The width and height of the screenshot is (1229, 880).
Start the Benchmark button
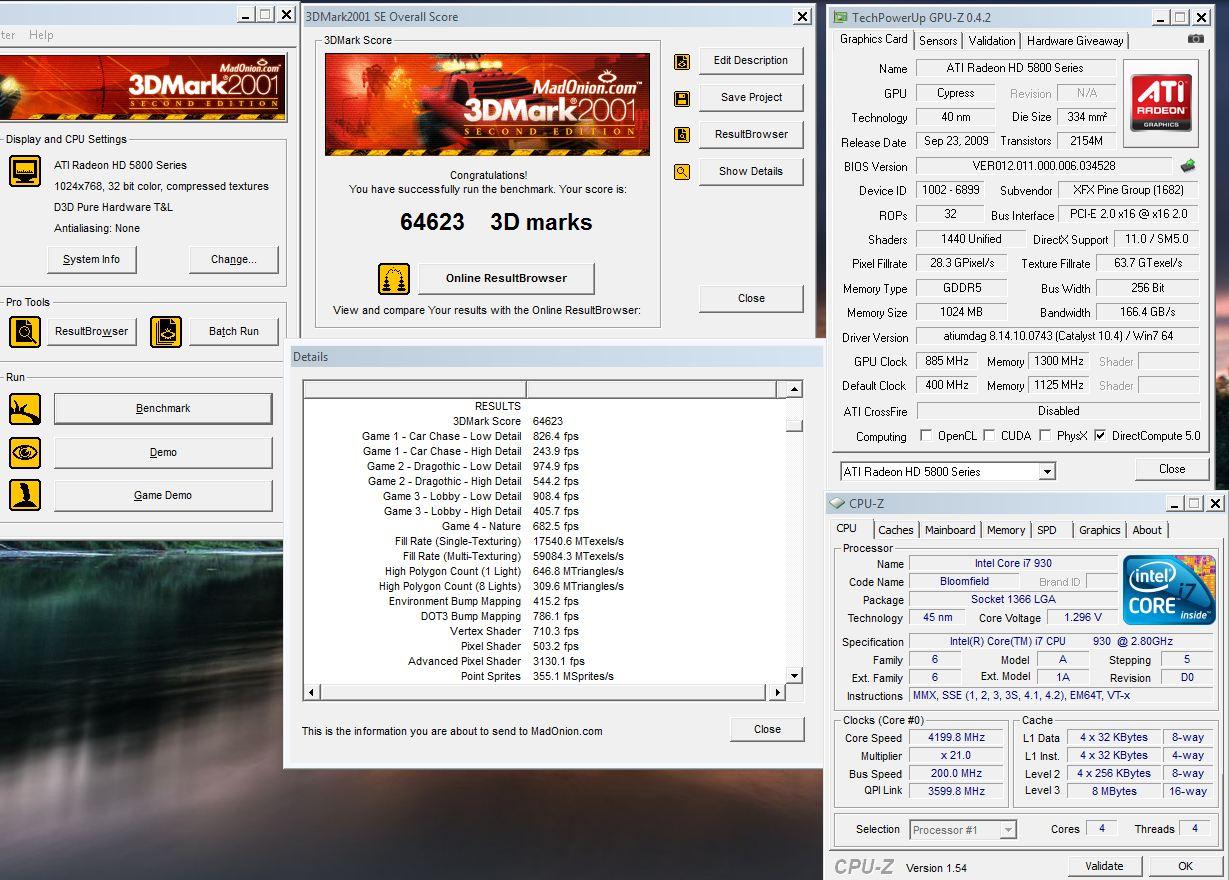coord(163,408)
